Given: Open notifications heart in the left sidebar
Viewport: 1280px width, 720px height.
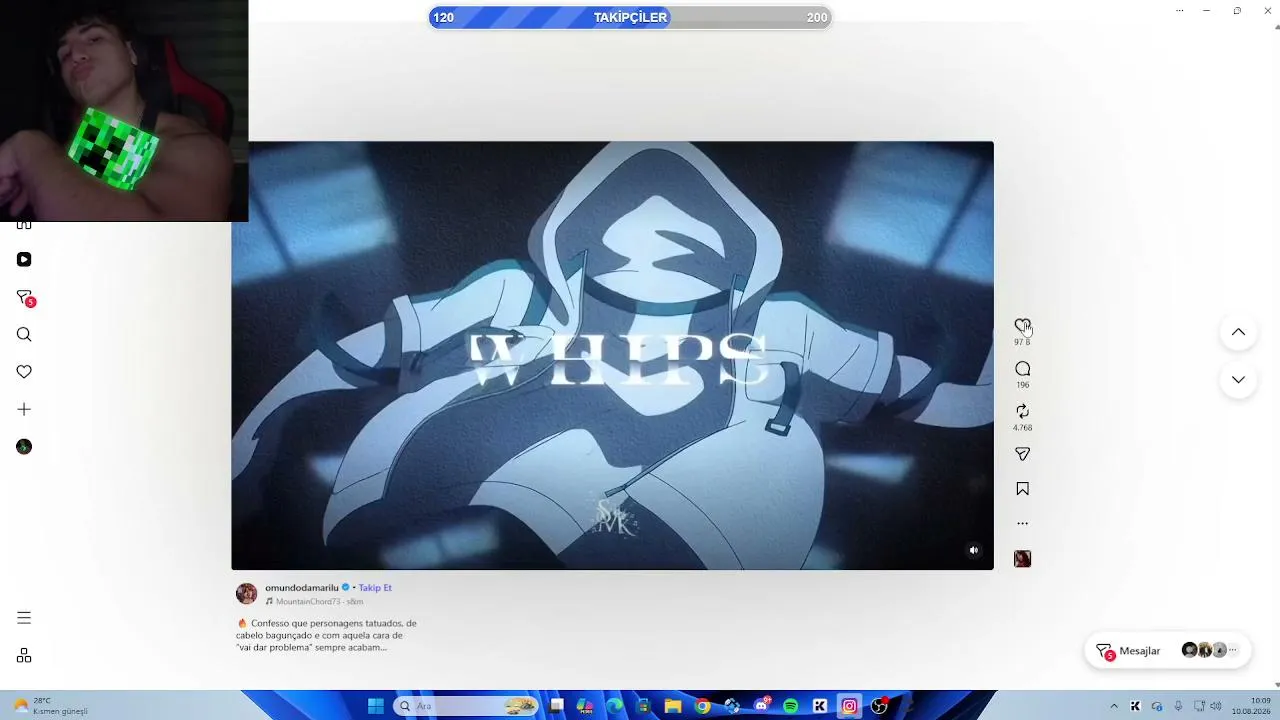Looking at the screenshot, I should pos(24,372).
